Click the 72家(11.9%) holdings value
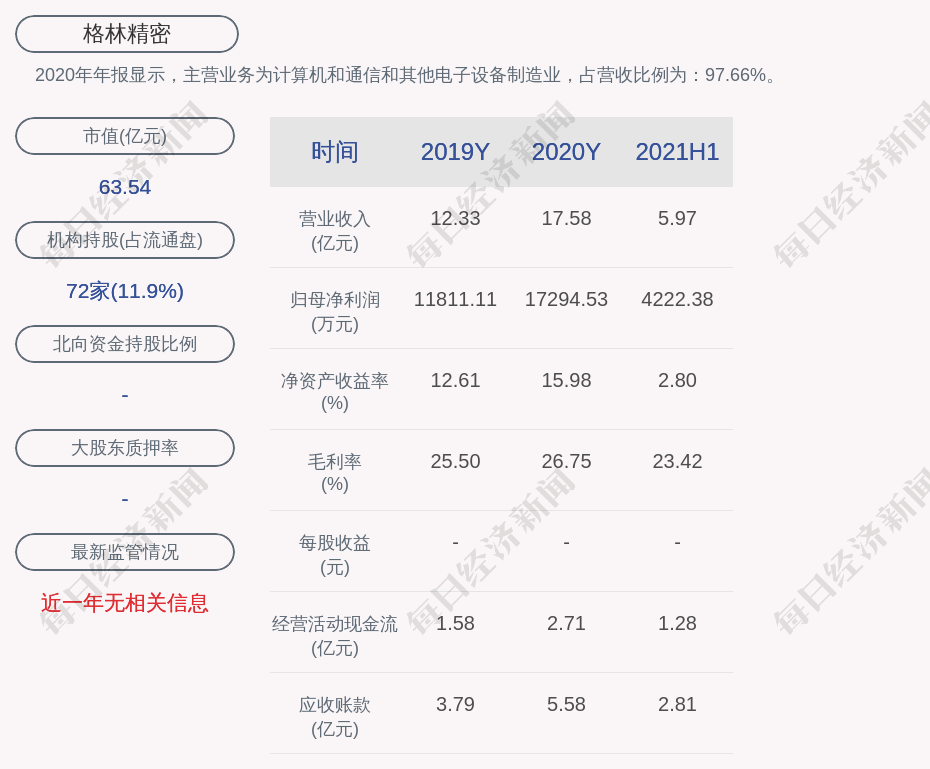This screenshot has height=769, width=930. click(125, 291)
